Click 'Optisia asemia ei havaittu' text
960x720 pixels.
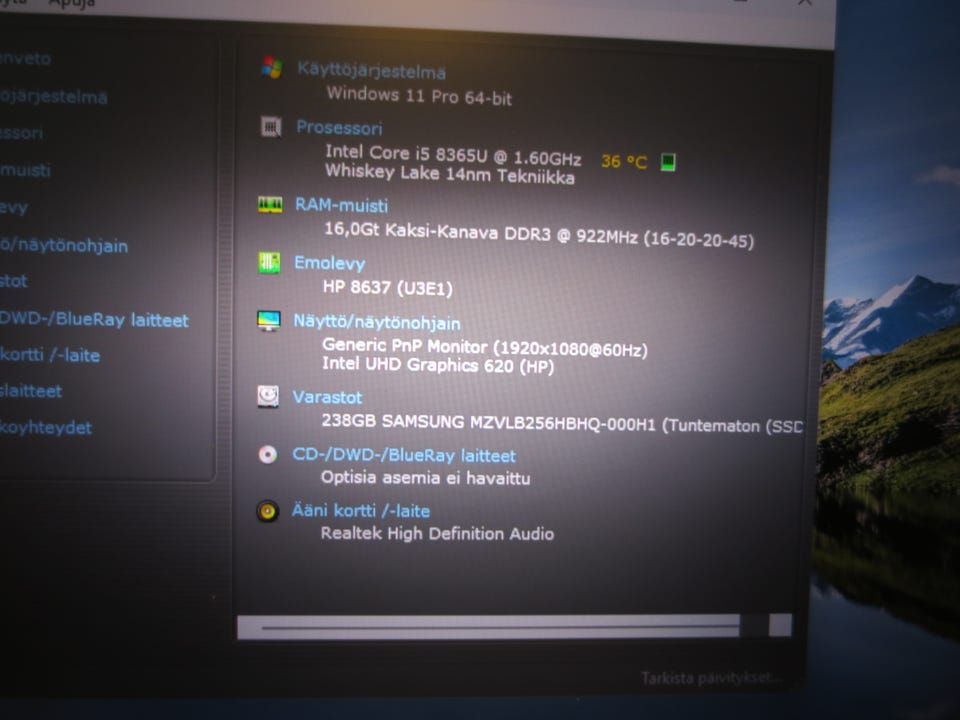coord(426,477)
